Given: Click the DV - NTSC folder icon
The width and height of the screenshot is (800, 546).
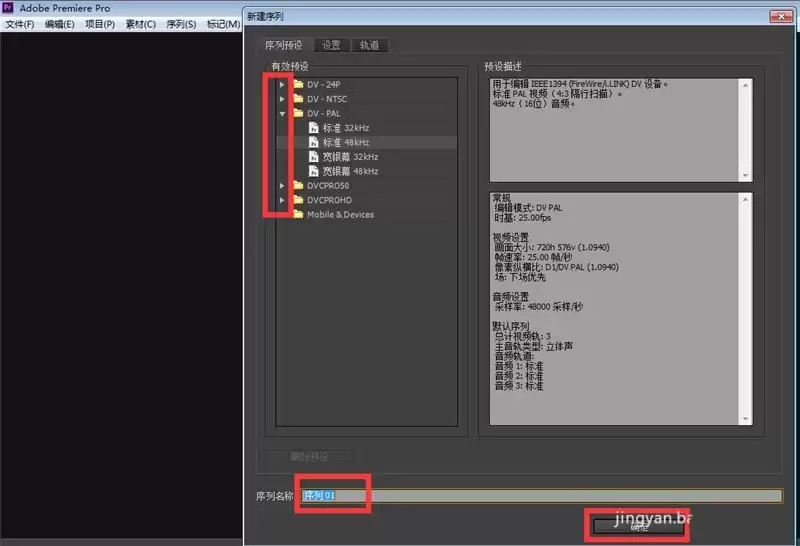Looking at the screenshot, I should 298,98.
